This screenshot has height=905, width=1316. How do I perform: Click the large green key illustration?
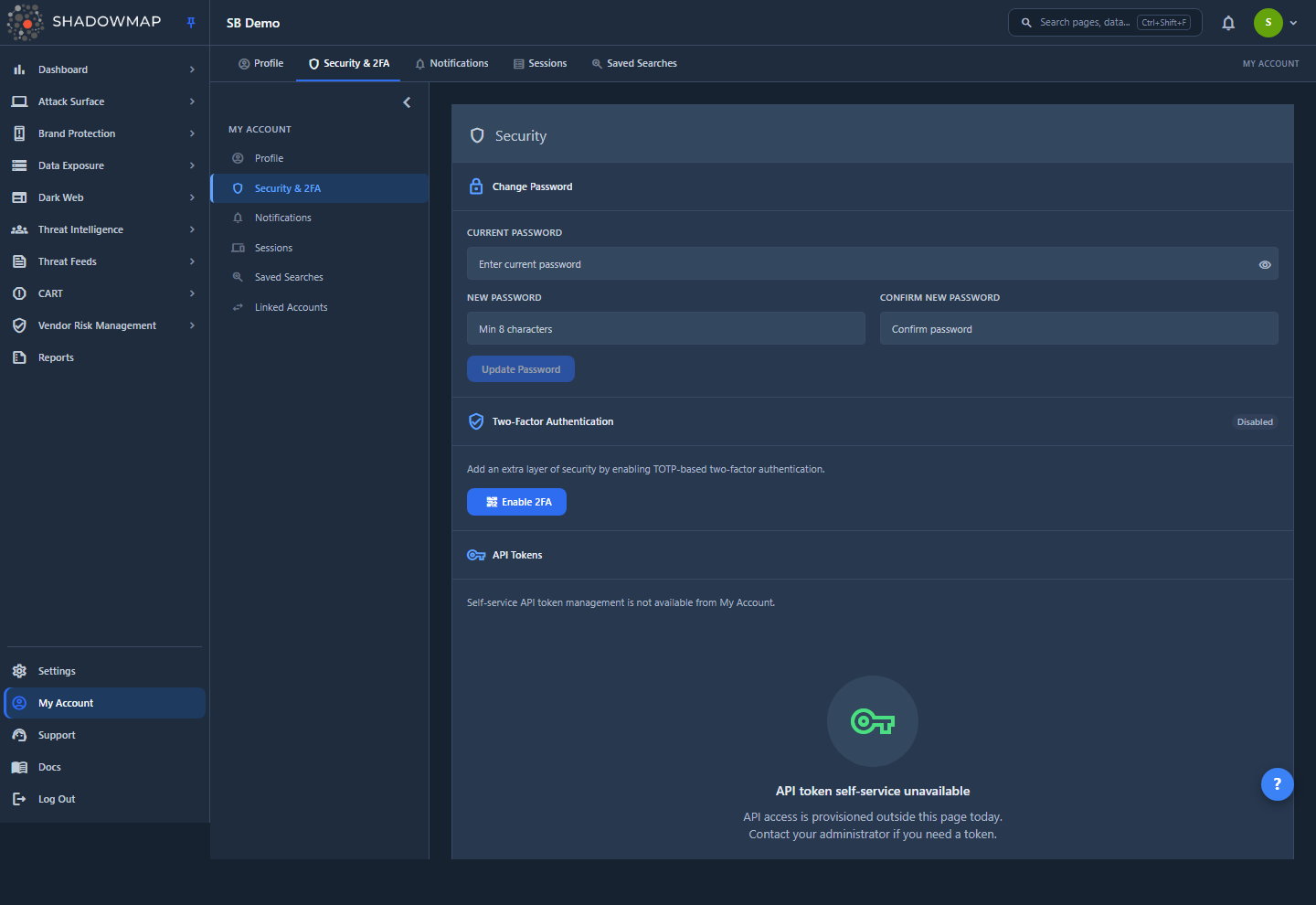coord(873,721)
